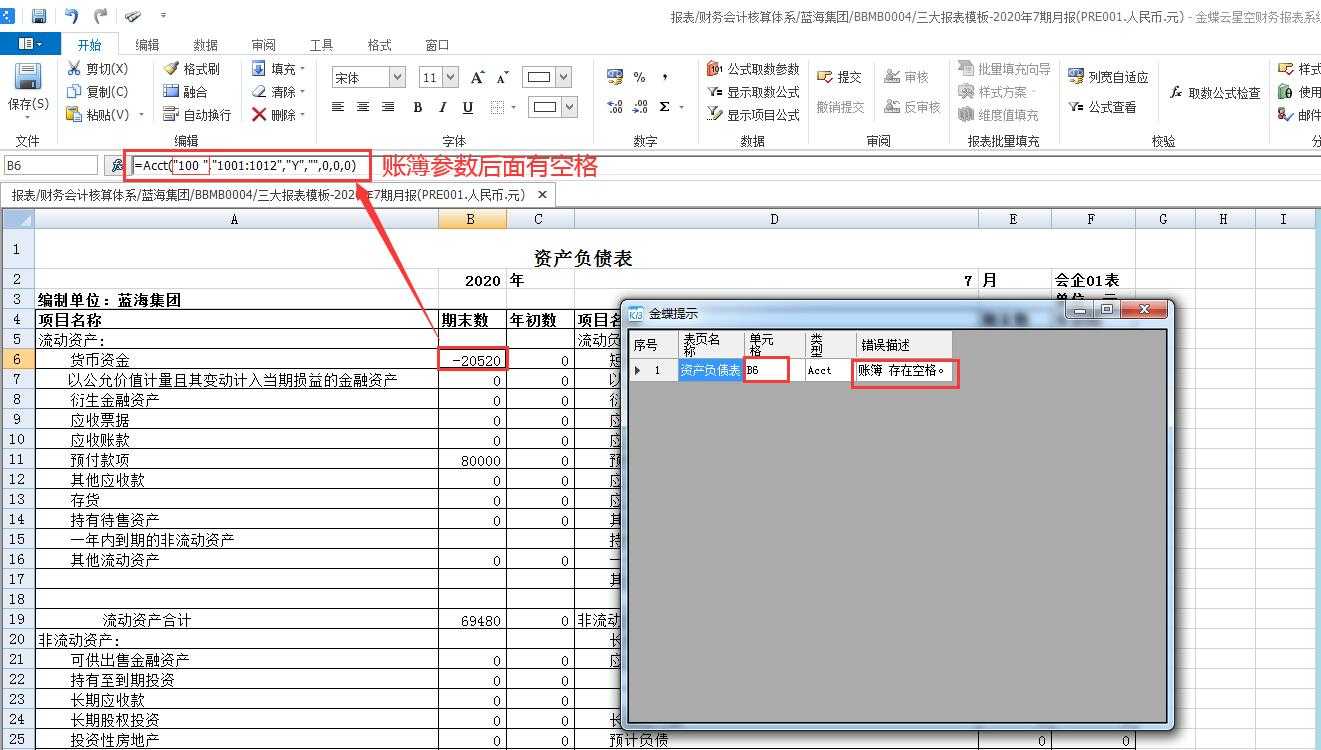Expand the font name 宋体 dropdown
The height and width of the screenshot is (750, 1321).
(x=397, y=78)
